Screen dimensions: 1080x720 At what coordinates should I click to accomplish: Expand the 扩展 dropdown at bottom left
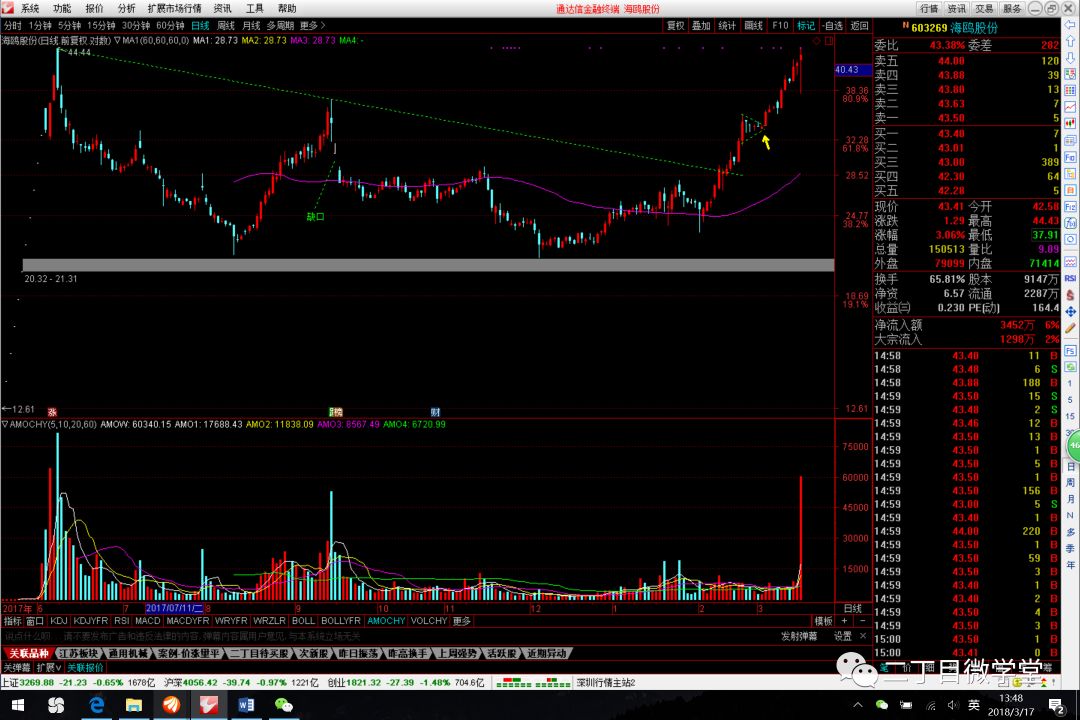pos(49,668)
